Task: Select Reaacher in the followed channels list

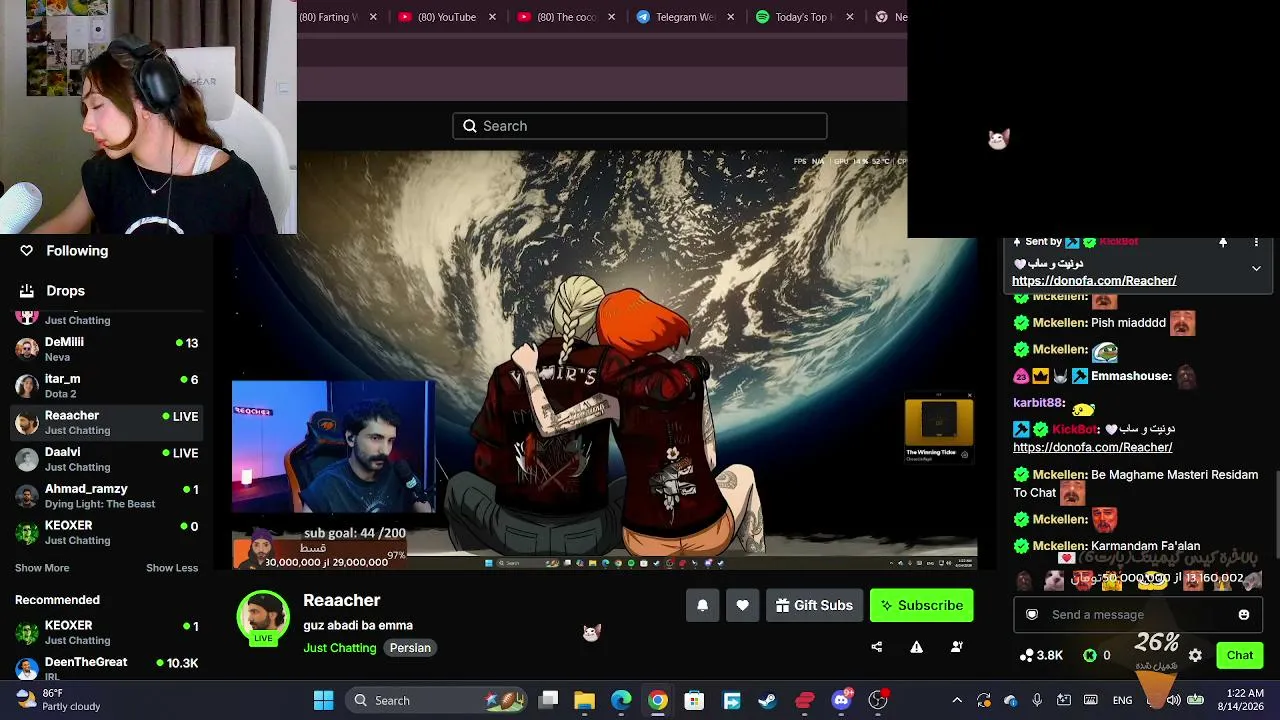Action: pyautogui.click(x=107, y=422)
